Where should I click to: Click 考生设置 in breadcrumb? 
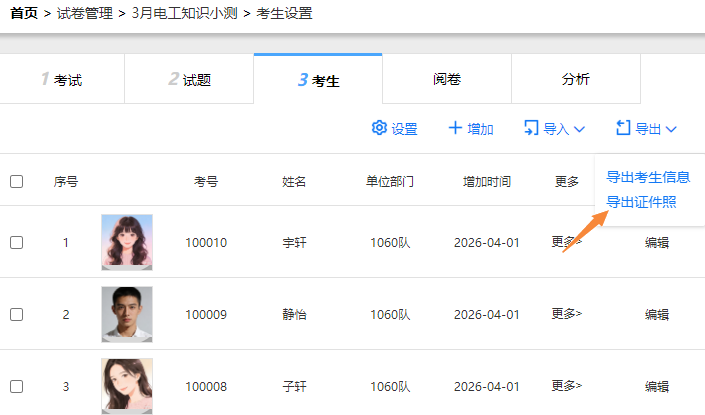284,13
